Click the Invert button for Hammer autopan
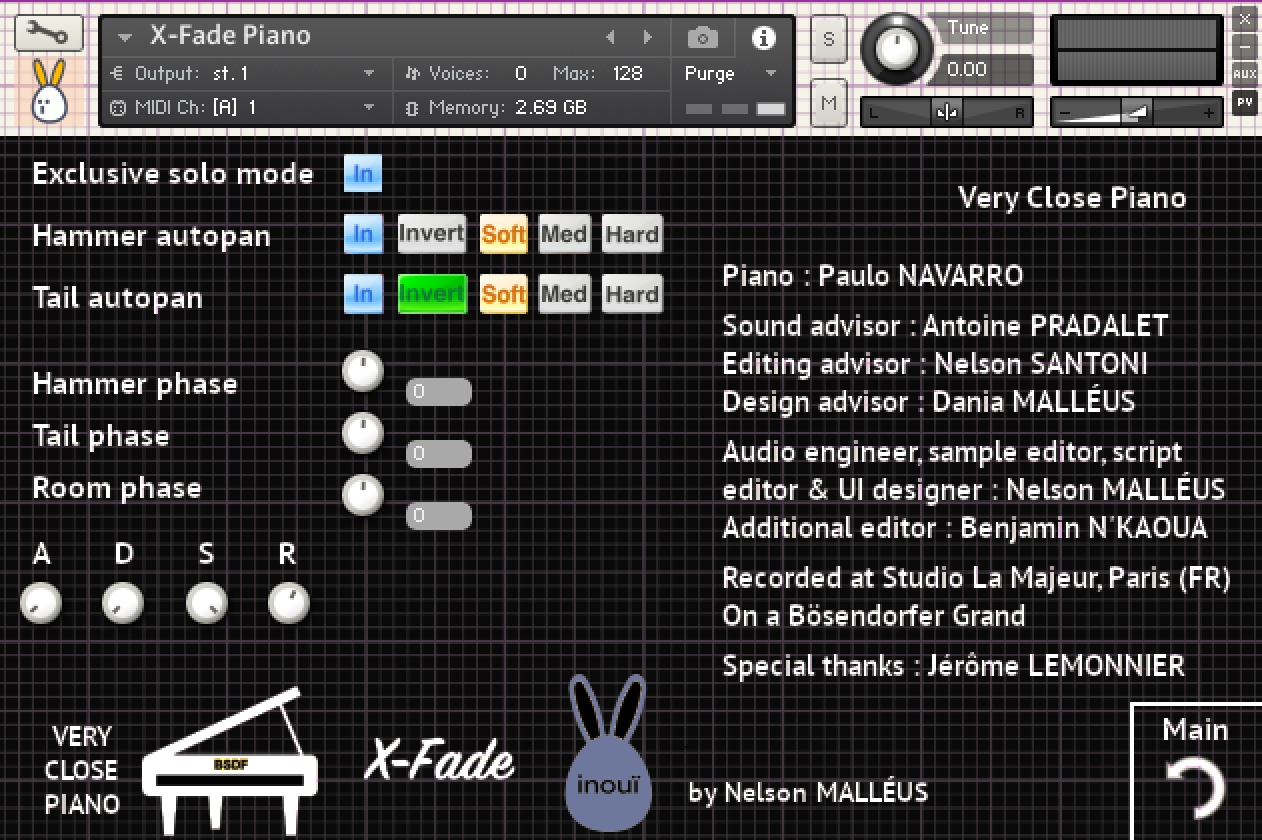The height and width of the screenshot is (840, 1262). [431, 234]
